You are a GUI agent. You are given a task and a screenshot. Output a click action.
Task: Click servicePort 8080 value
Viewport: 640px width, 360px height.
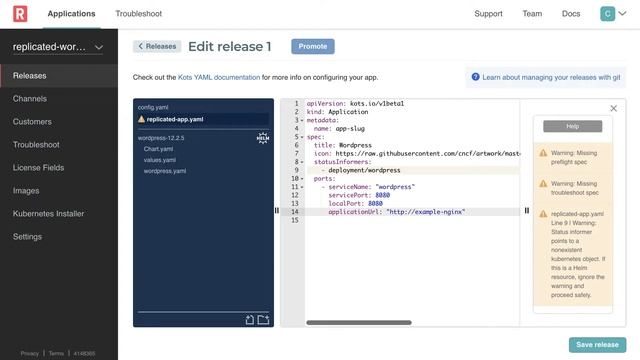point(382,195)
